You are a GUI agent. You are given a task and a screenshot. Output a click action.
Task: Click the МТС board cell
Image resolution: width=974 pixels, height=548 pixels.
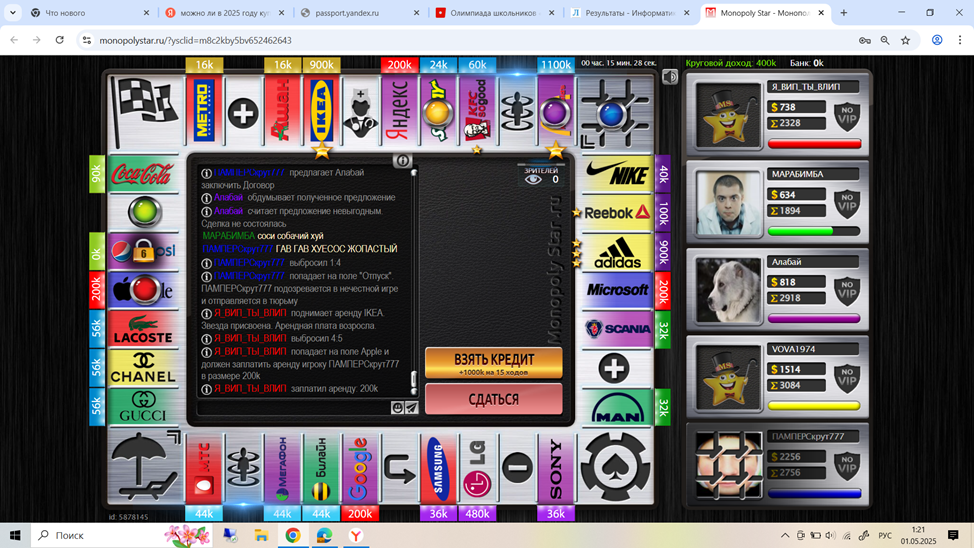(204, 468)
